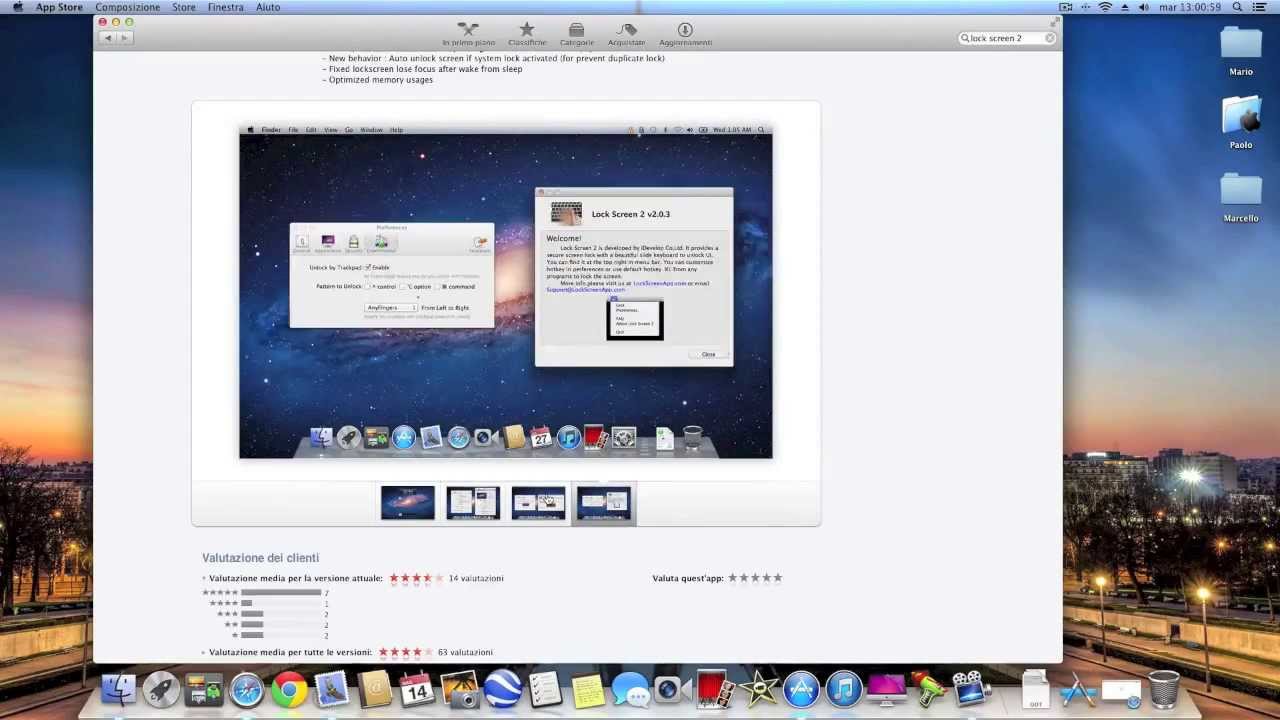Open Address Book in the Dock
The image size is (1280, 720).
point(375,689)
